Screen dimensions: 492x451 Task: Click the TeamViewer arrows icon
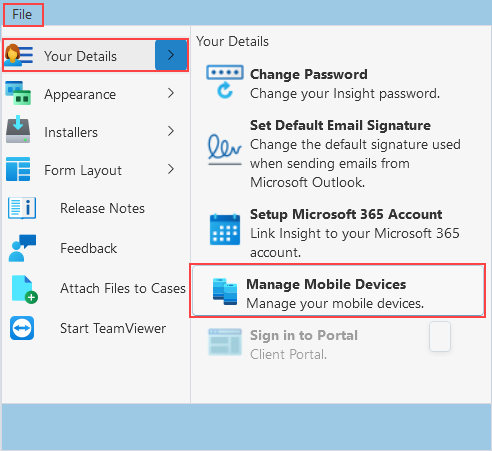pyautogui.click(x=22, y=328)
